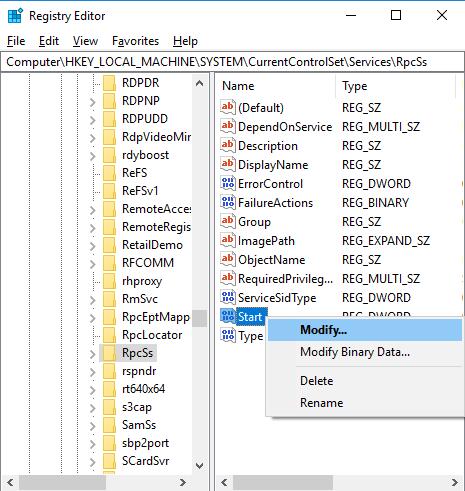Viewport: 465px width, 491px height.
Task: Expand the RemoteRegis tree node
Action: point(92,228)
